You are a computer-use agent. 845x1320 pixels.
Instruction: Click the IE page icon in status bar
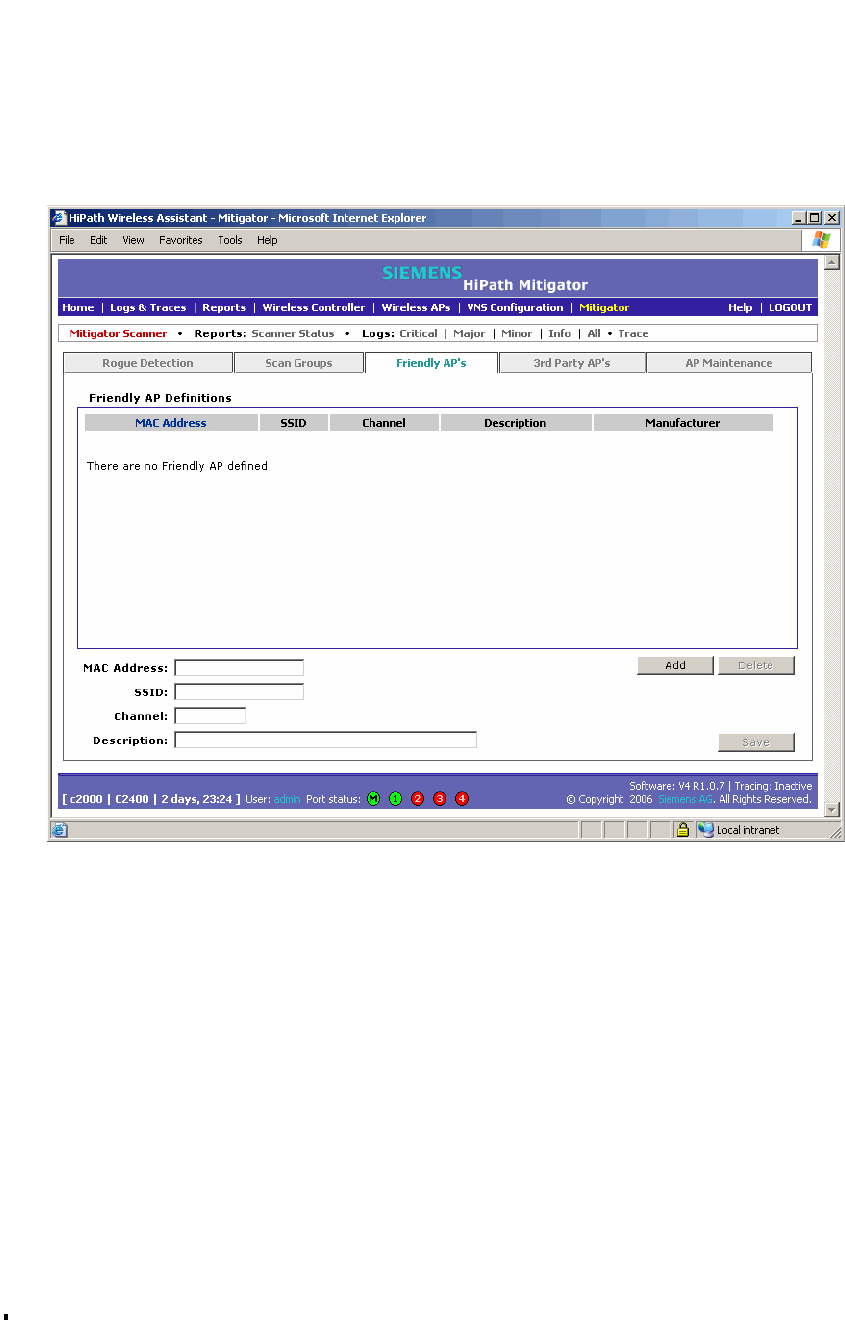pyautogui.click(x=59, y=829)
